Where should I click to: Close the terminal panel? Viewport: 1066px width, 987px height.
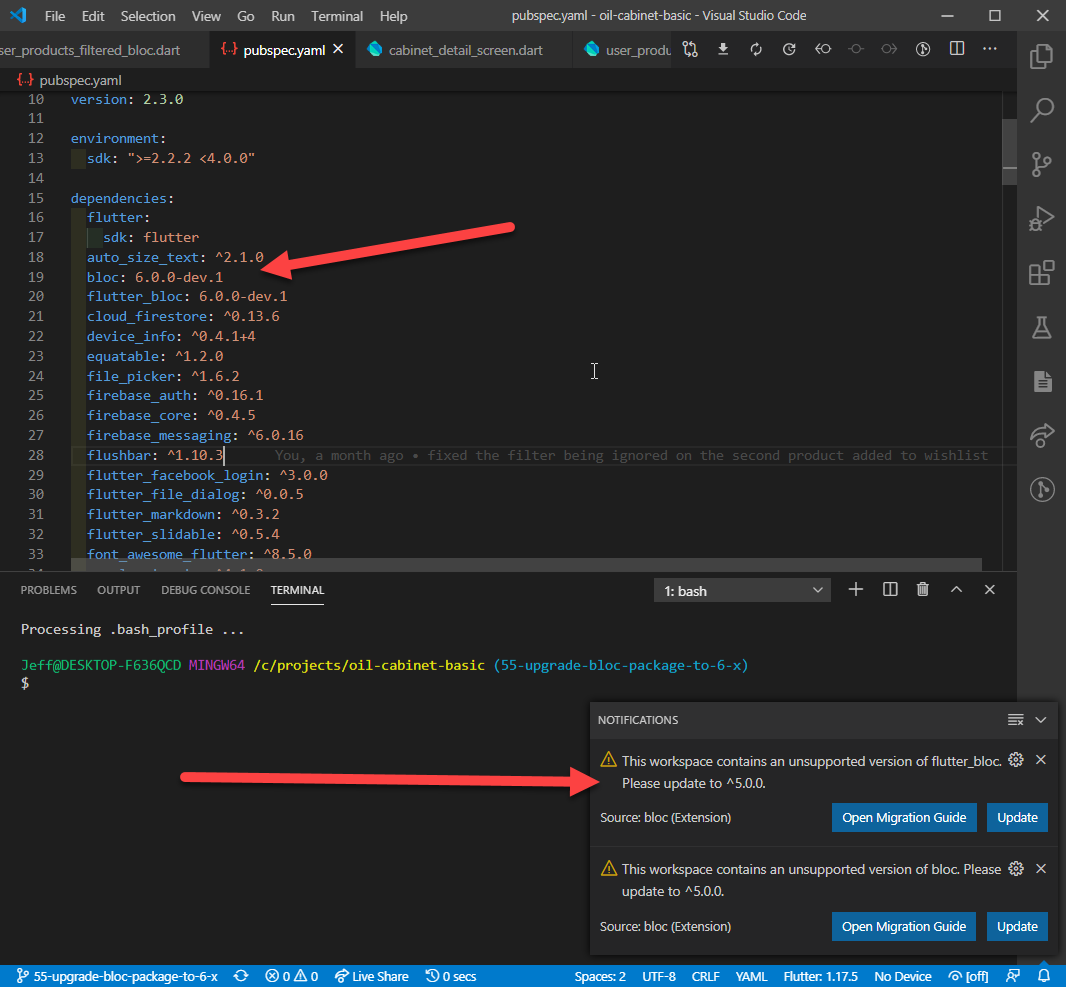click(990, 589)
